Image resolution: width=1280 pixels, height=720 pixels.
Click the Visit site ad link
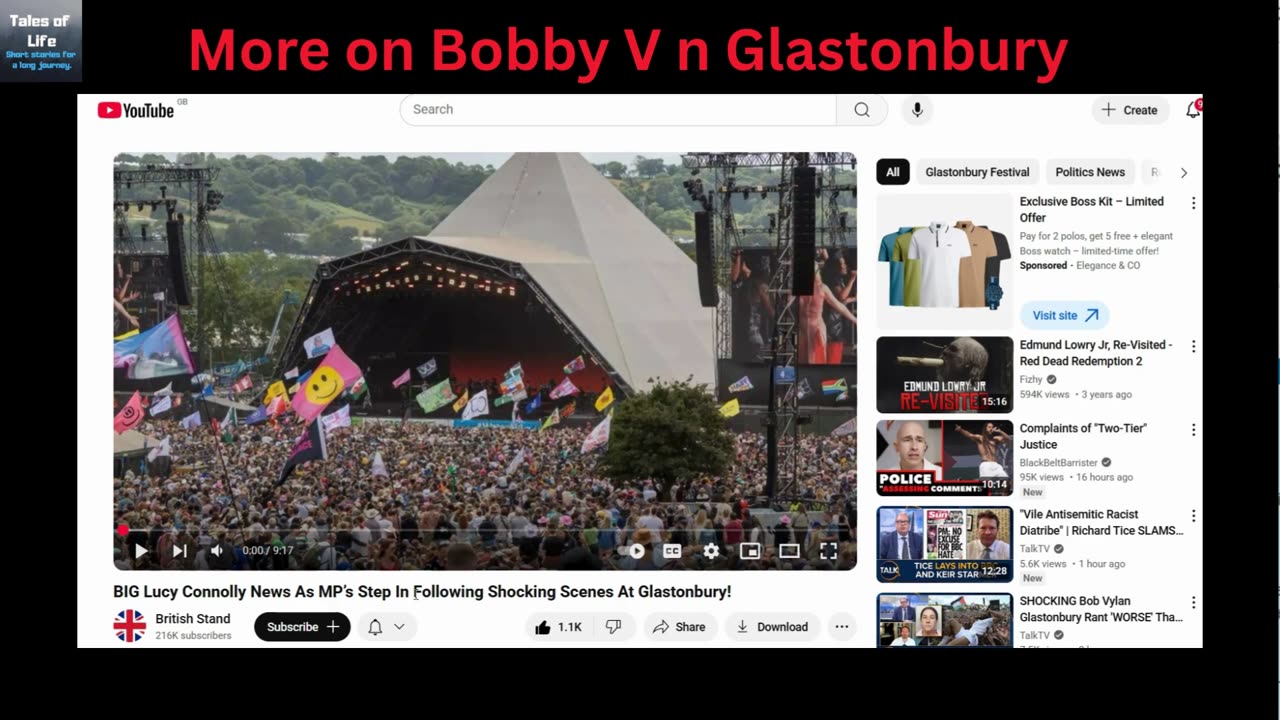coord(1064,315)
